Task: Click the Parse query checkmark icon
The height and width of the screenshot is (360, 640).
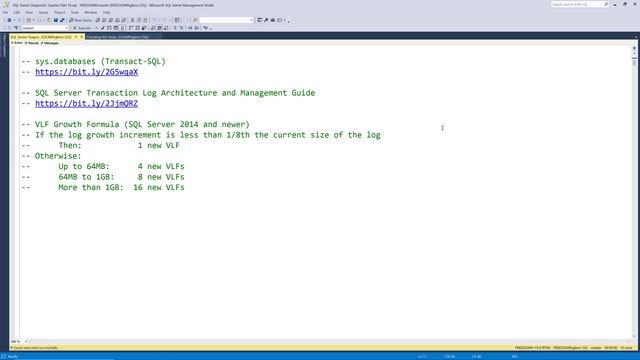Action: [103, 28]
